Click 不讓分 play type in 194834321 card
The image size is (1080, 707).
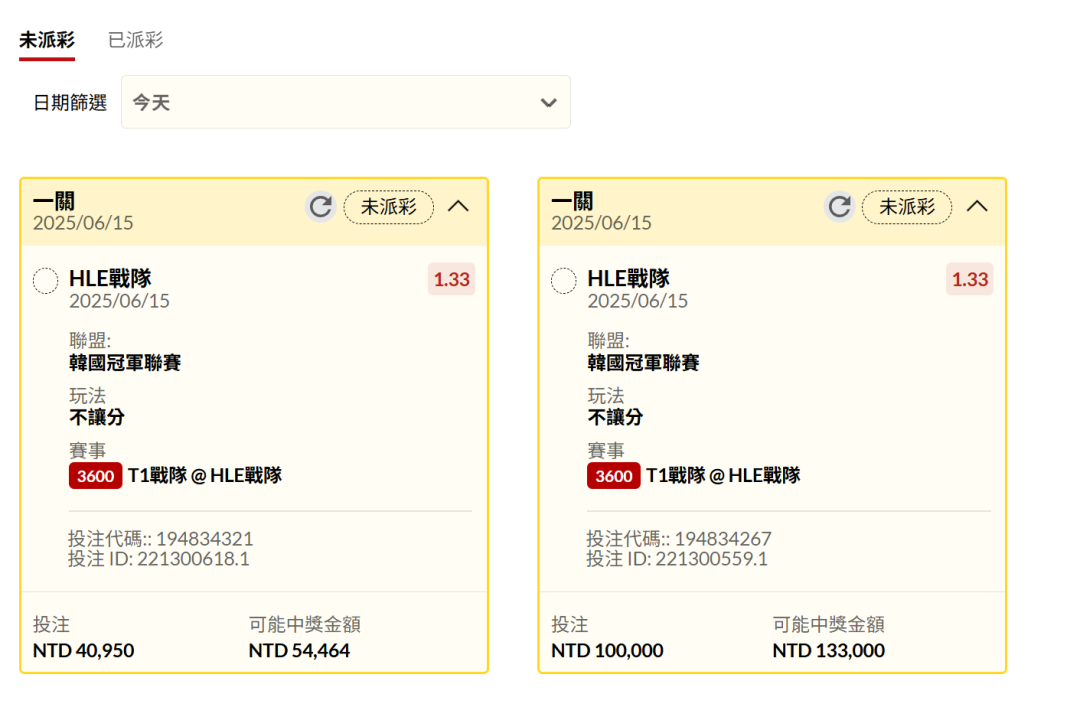tap(96, 417)
